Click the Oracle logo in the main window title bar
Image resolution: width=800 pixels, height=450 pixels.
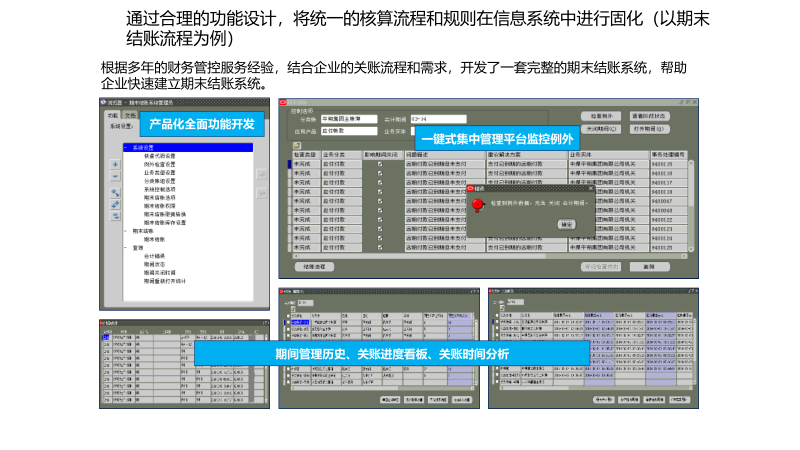(x=283, y=103)
